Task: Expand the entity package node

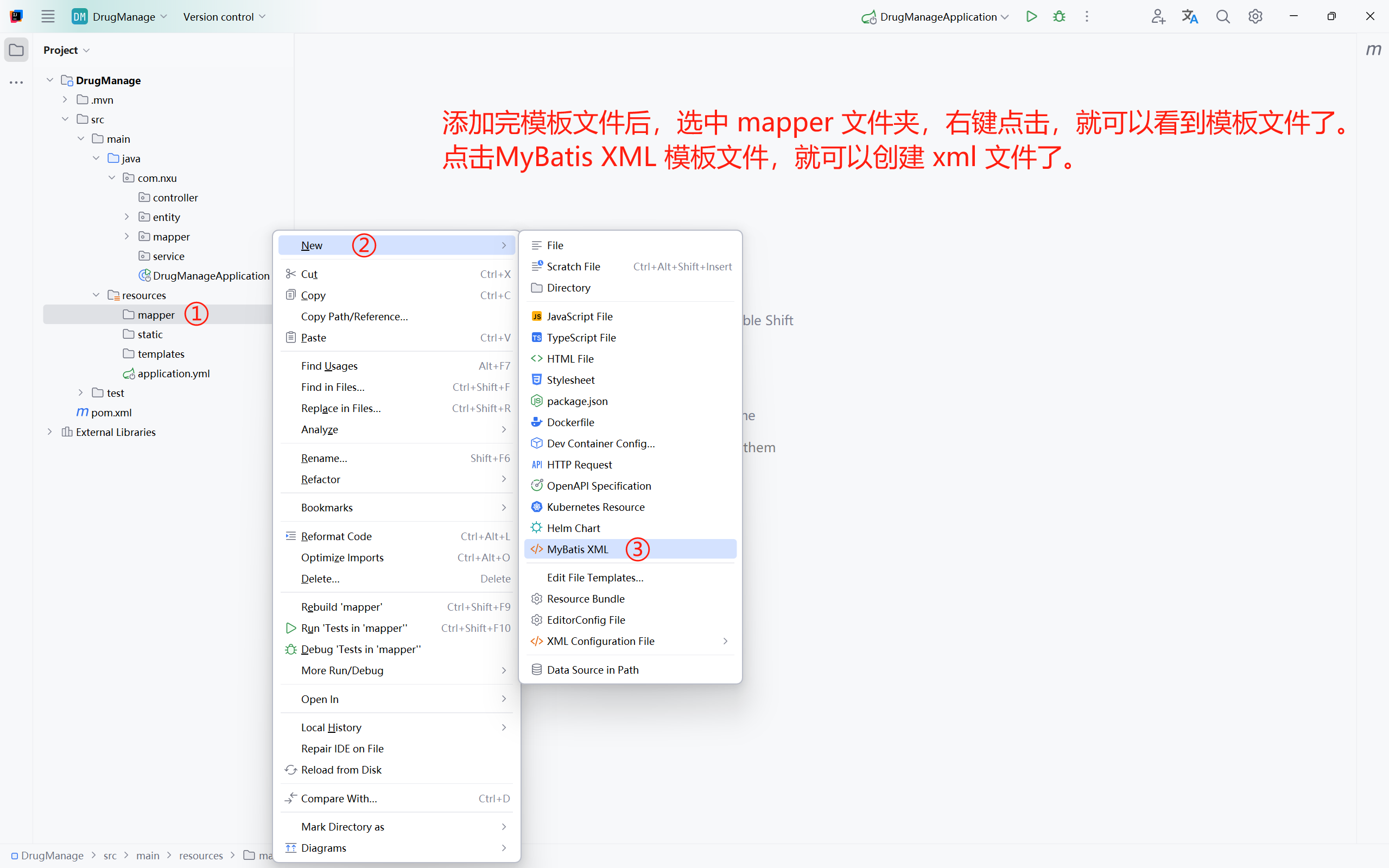Action: click(127, 217)
